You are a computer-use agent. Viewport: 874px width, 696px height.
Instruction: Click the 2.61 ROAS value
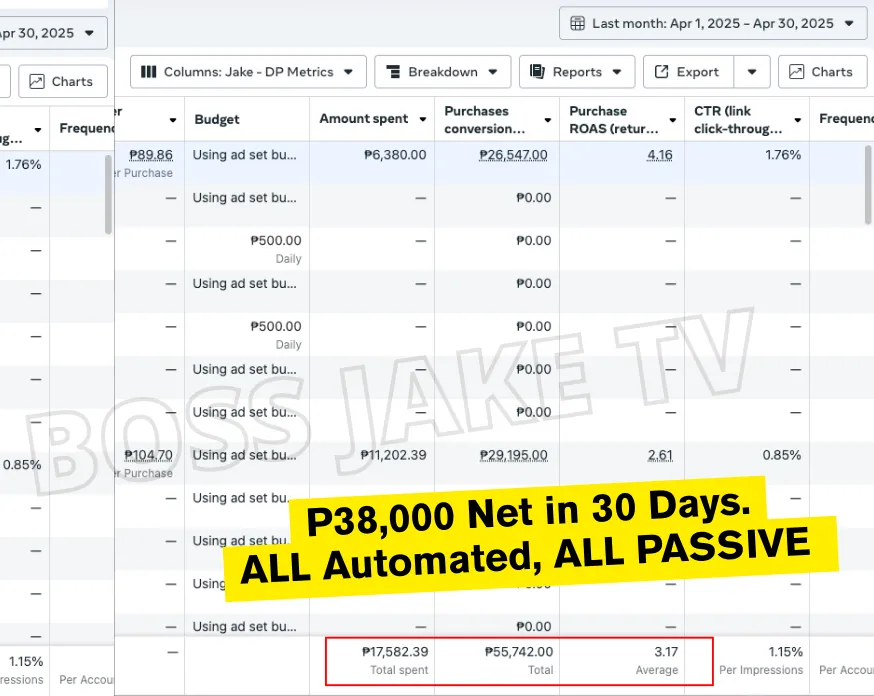660,455
